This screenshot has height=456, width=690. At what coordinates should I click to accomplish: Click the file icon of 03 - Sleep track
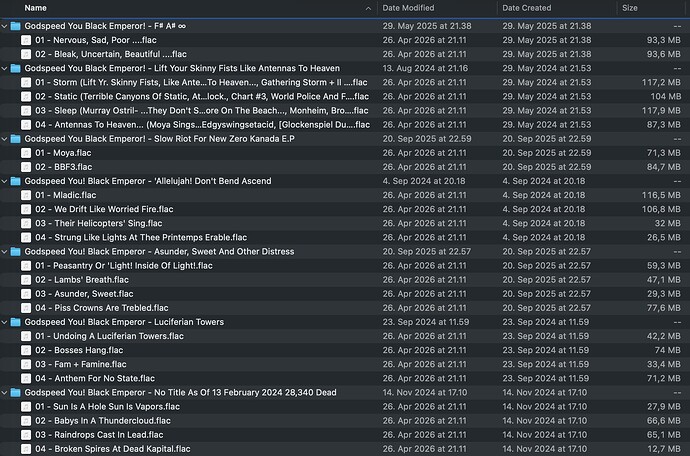coord(26,110)
